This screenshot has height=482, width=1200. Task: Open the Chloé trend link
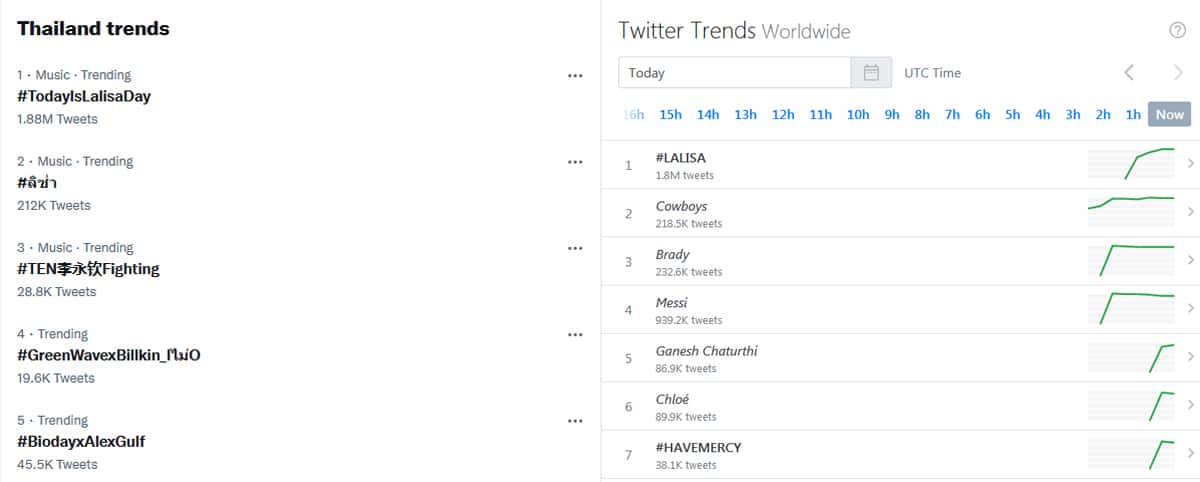click(x=673, y=399)
